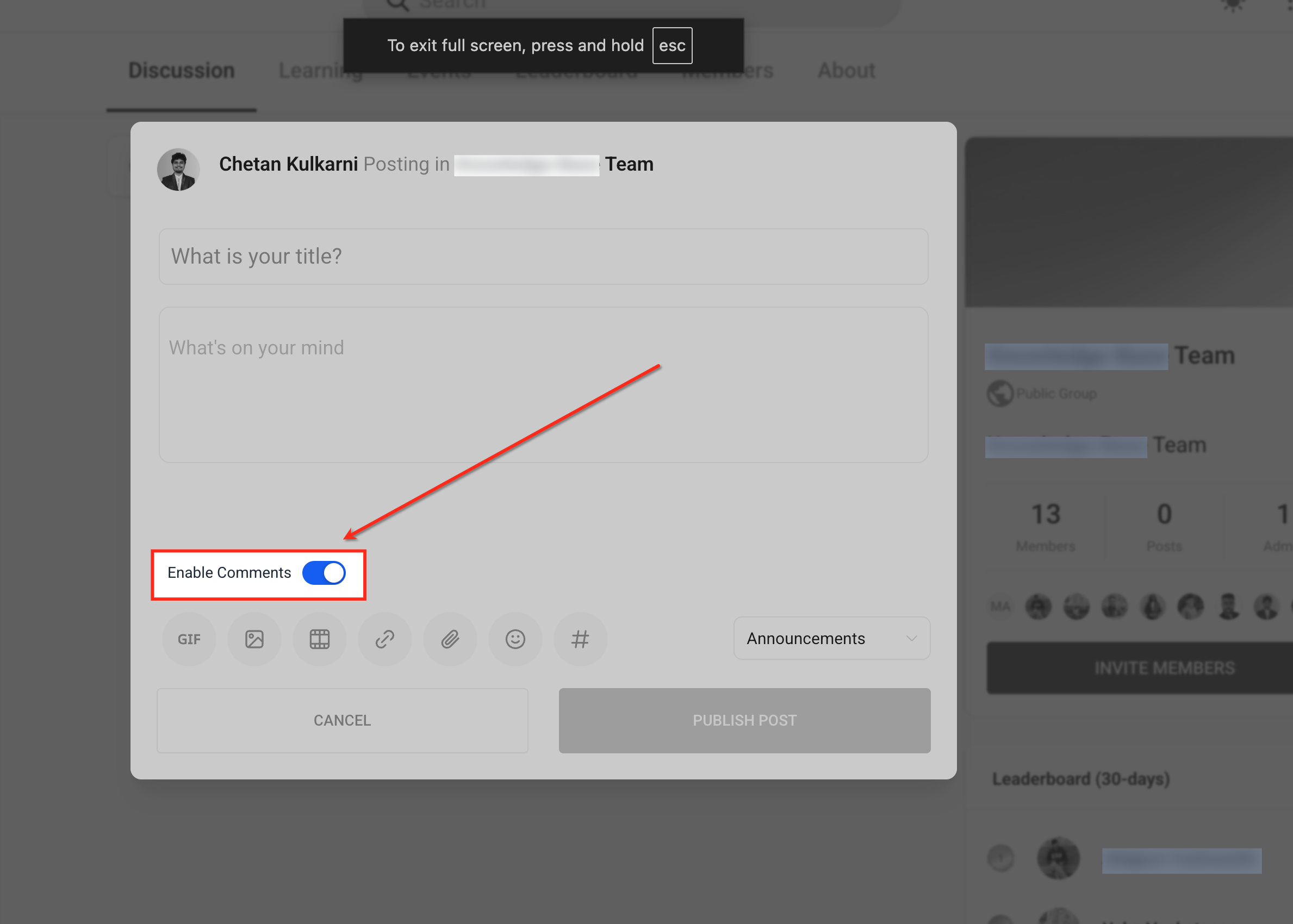Open the About tab

(x=846, y=71)
